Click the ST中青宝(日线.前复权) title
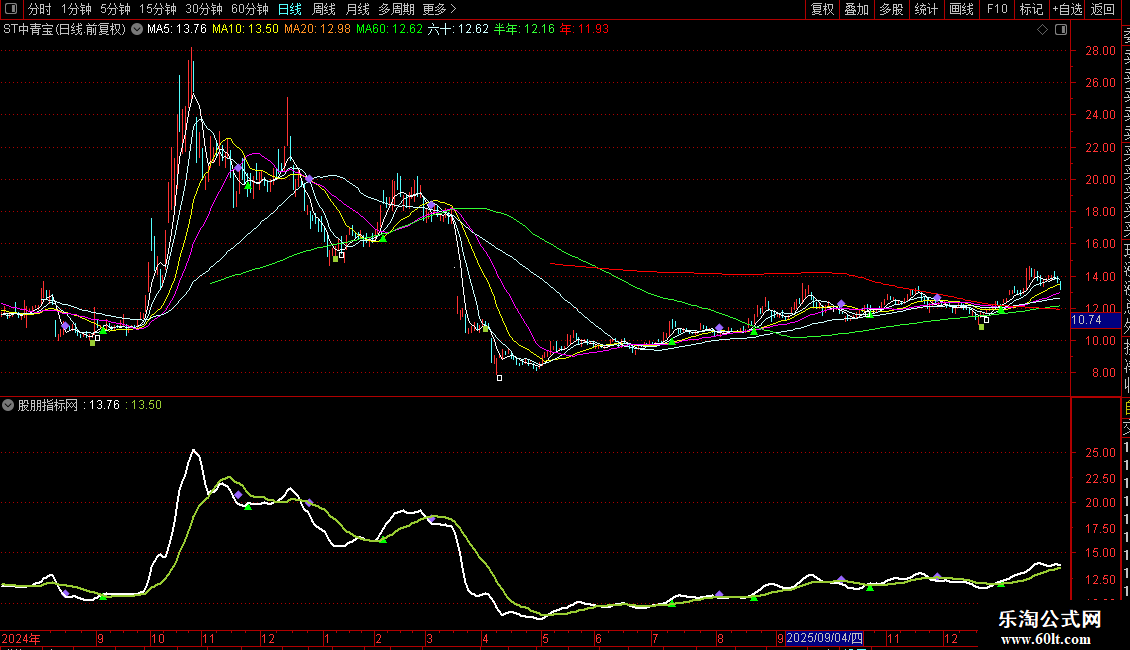This screenshot has width=1130, height=650. coord(65,30)
